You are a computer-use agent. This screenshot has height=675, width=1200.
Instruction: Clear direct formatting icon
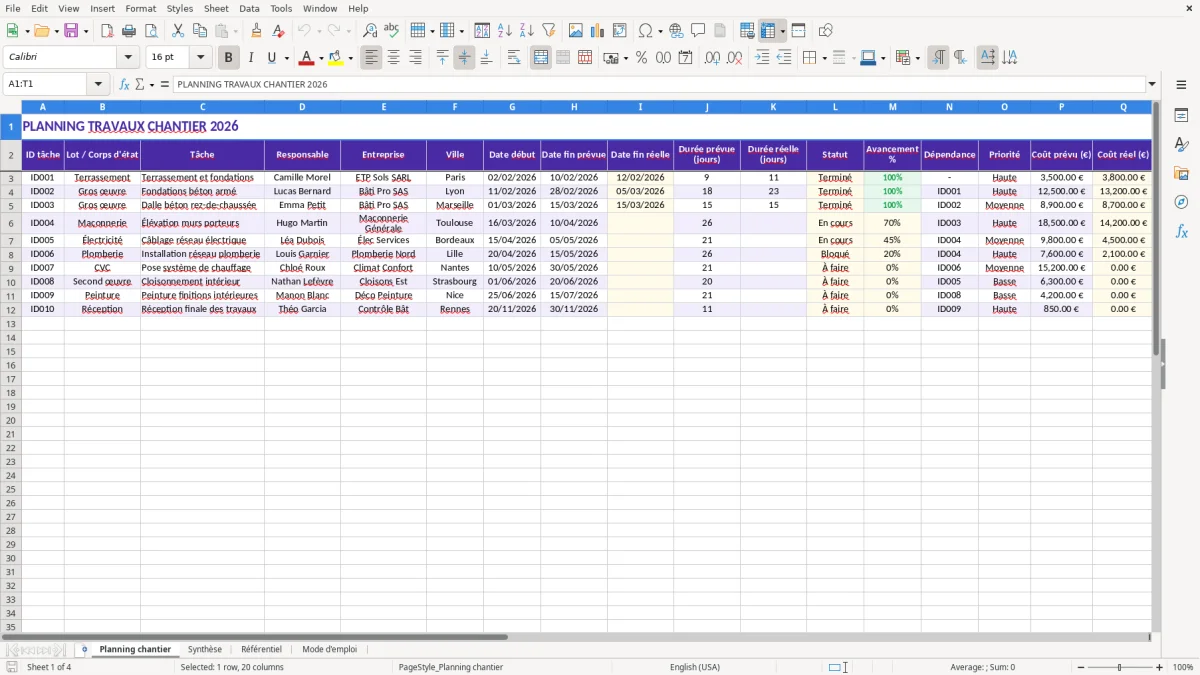279,31
